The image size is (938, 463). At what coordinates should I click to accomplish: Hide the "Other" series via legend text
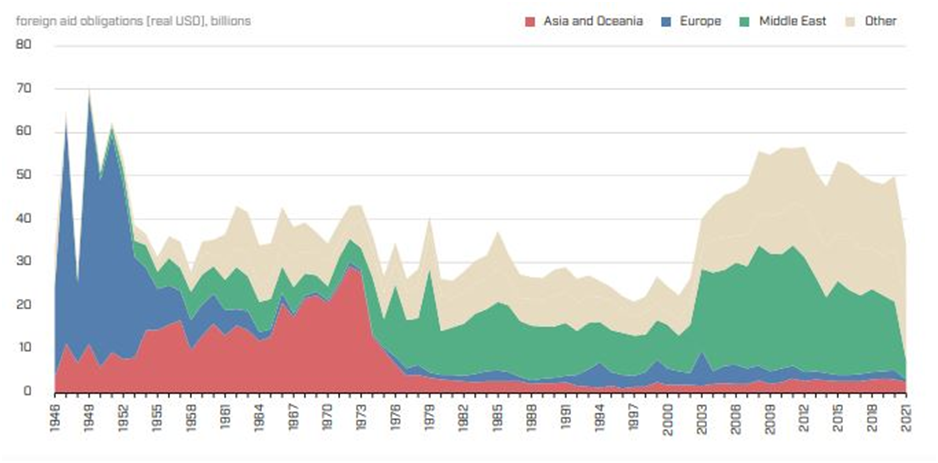pos(880,21)
